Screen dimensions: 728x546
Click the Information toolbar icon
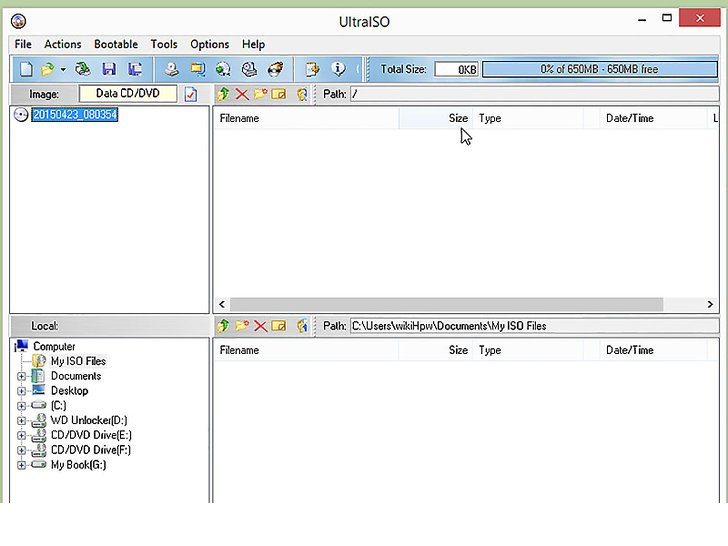338,69
